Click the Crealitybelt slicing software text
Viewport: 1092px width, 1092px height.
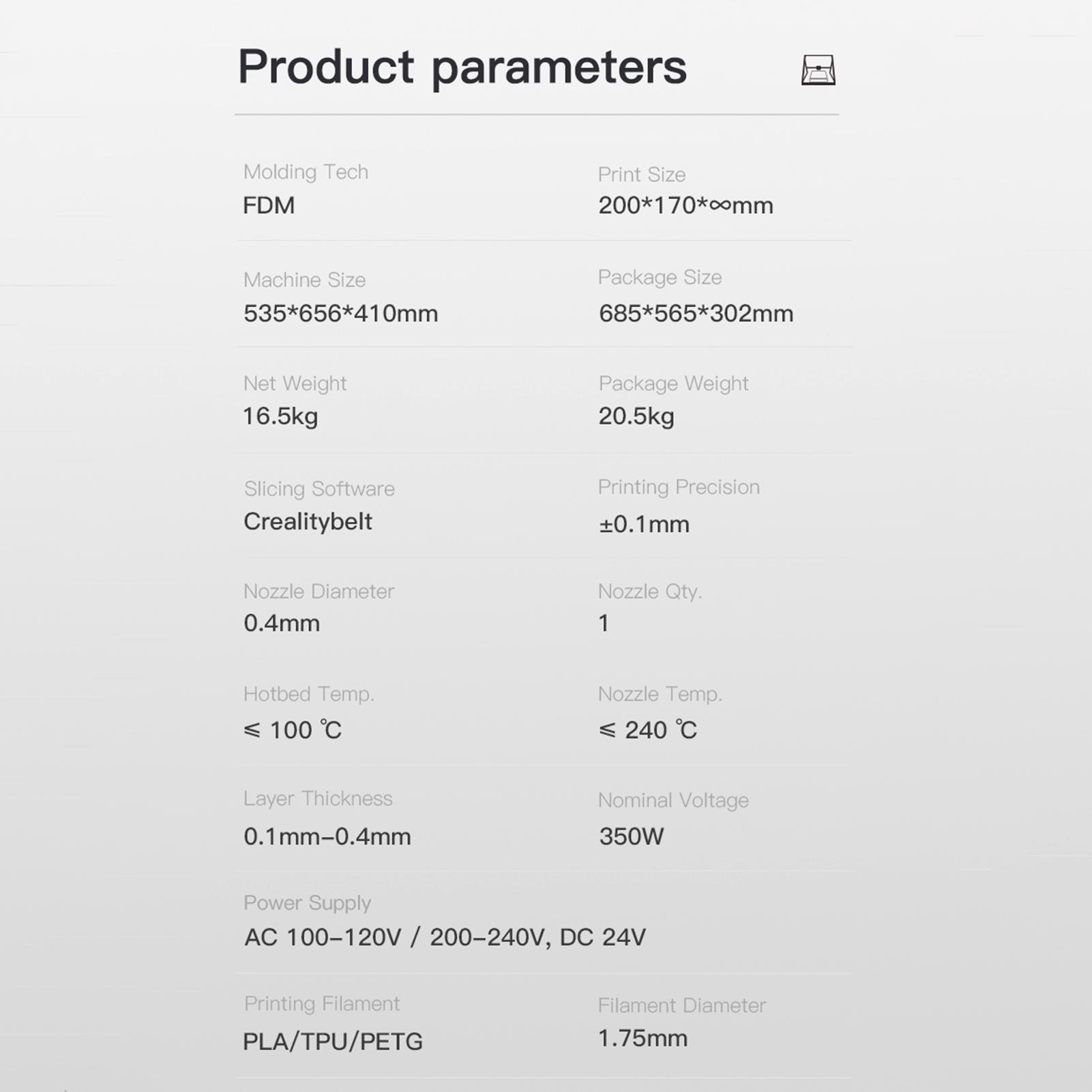click(x=308, y=522)
